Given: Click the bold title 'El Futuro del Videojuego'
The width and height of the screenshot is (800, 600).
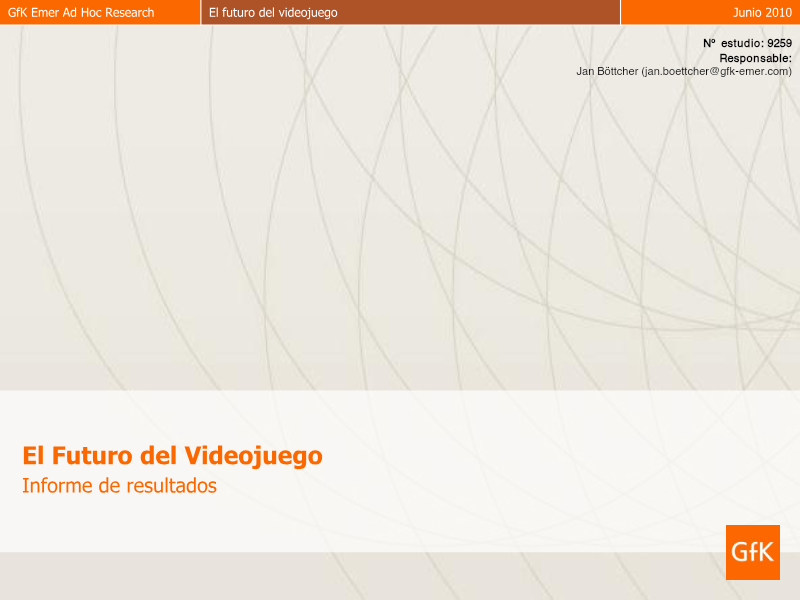Looking at the screenshot, I should pos(172,456).
